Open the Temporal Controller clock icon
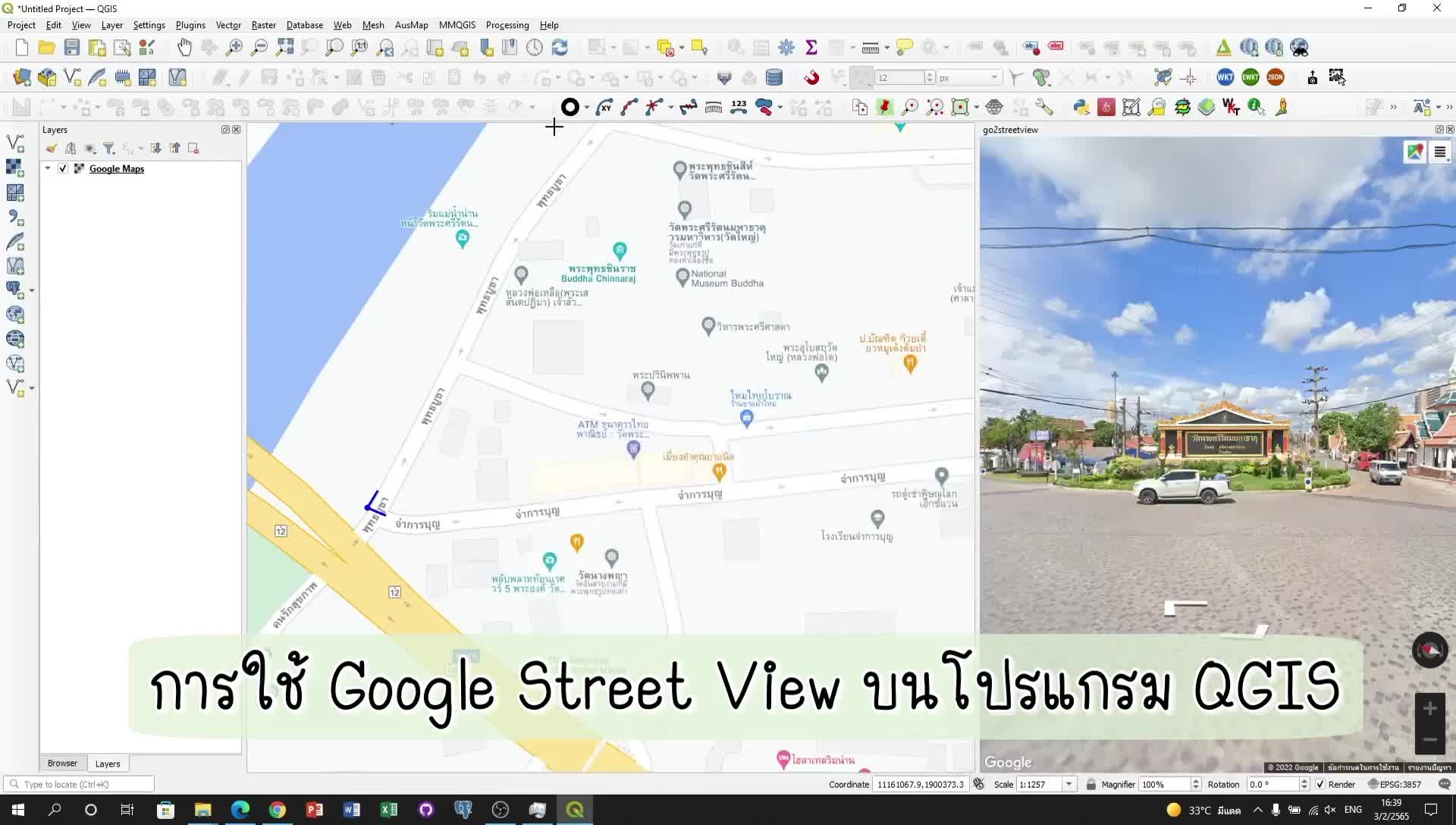The height and width of the screenshot is (825, 1456). point(535,48)
